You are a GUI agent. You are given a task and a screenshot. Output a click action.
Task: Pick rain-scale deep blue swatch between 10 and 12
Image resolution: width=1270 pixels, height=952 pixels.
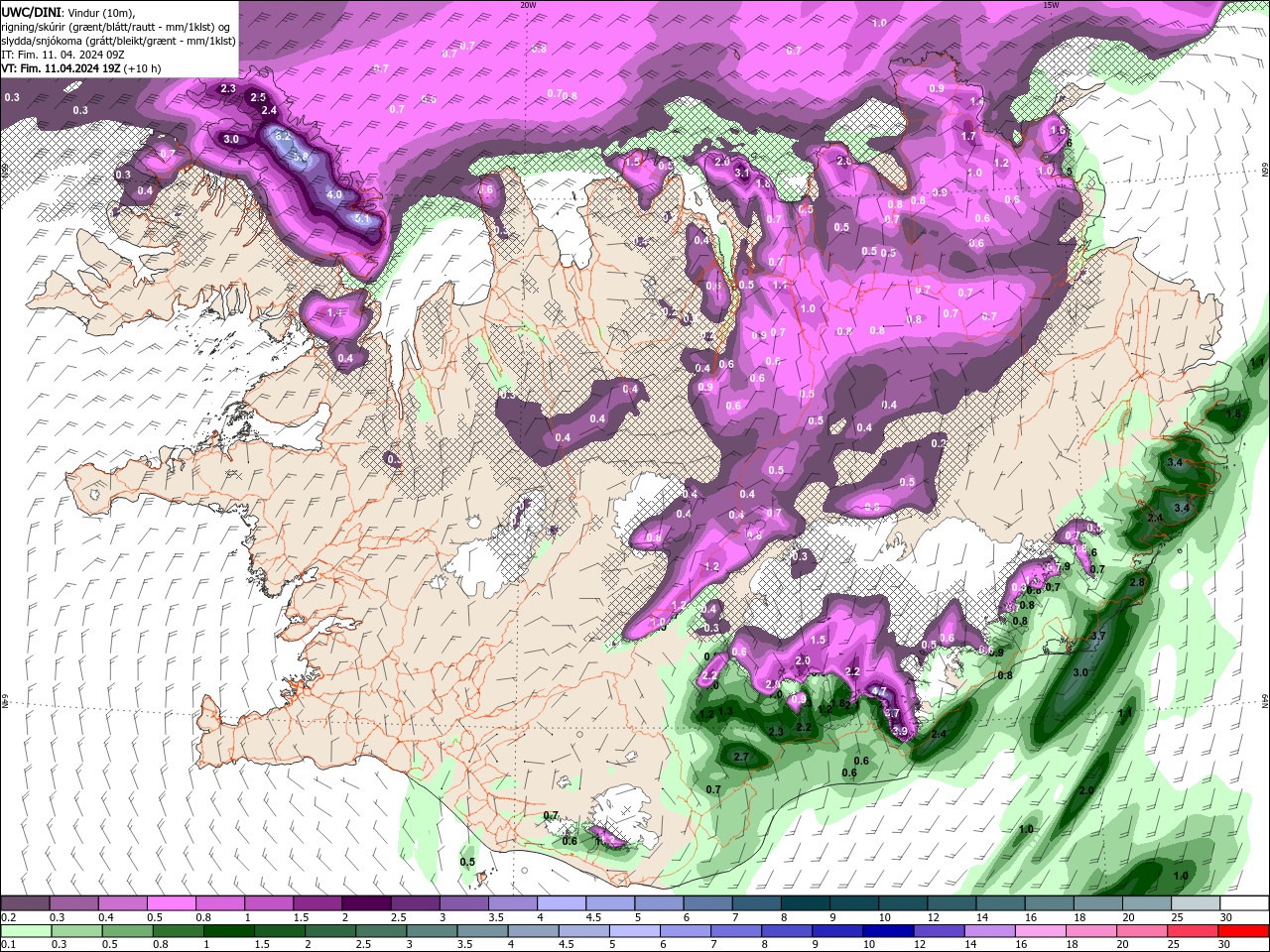tap(888, 931)
